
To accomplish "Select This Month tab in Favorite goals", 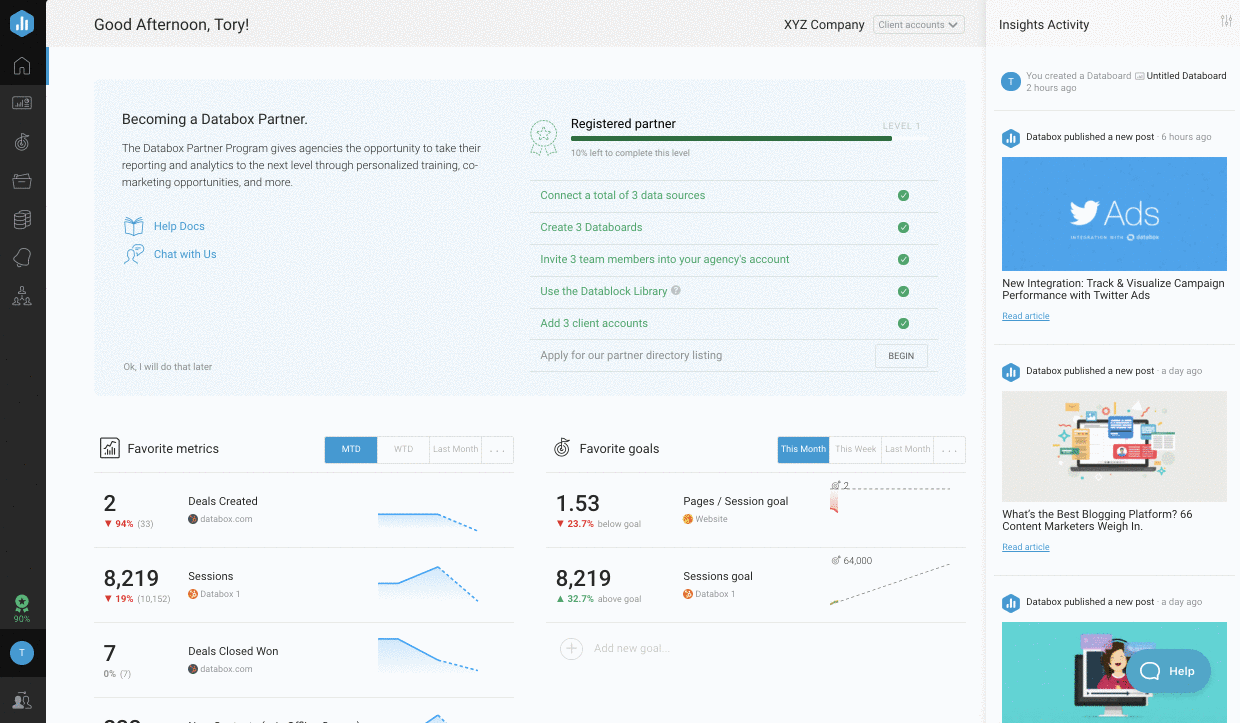I will click(804, 450).
